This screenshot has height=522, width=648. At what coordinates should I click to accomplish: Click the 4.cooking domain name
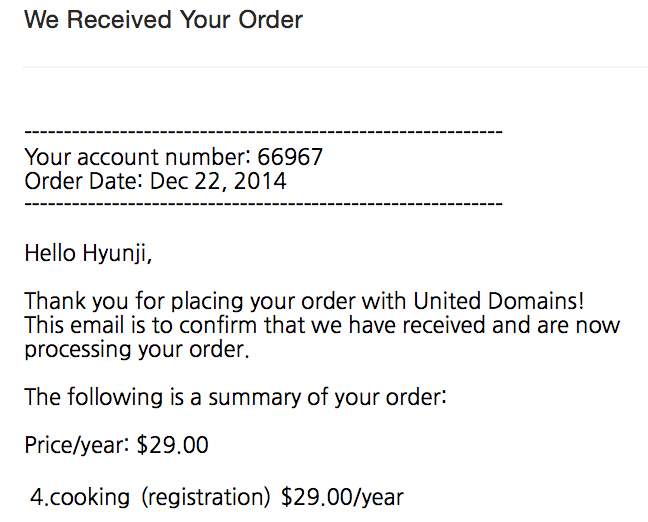point(80,497)
